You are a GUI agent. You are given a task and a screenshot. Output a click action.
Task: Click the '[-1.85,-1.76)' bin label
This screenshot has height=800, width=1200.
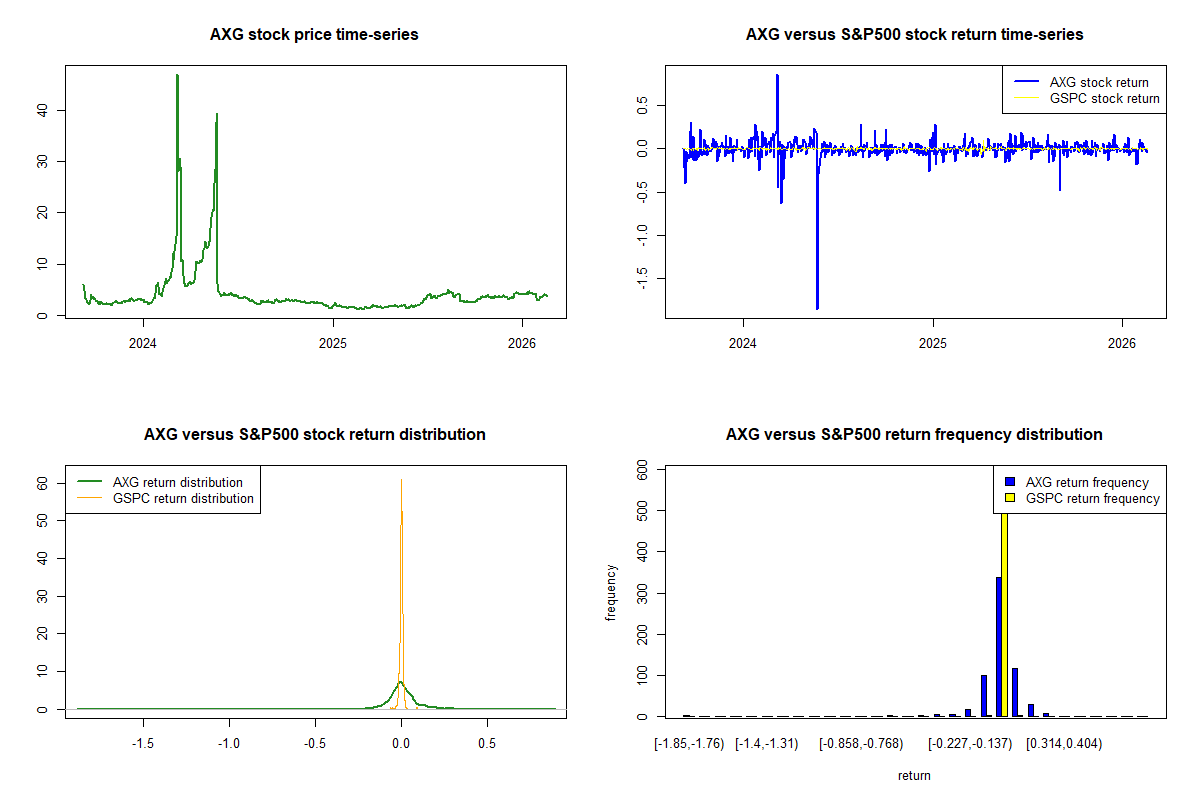pyautogui.click(x=689, y=744)
